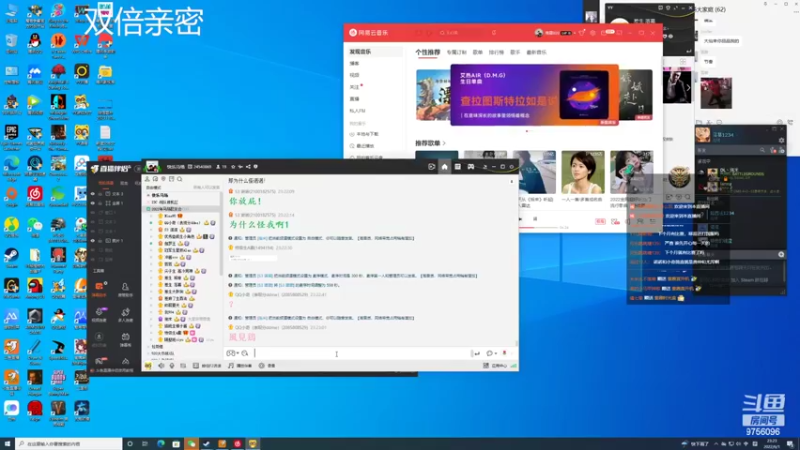The width and height of the screenshot is (800, 450).
Task: Hide the 图片 1 source with its eye icon
Action: pyautogui.click(x=93, y=240)
